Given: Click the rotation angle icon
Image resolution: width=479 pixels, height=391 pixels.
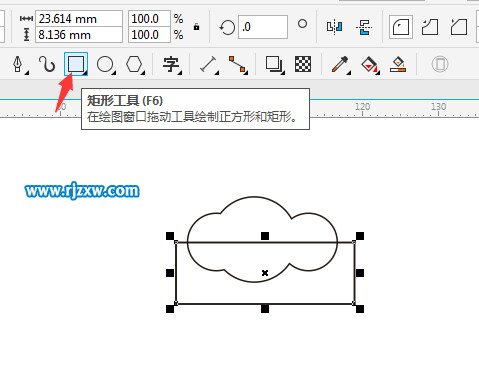Looking at the screenshot, I should [227, 27].
